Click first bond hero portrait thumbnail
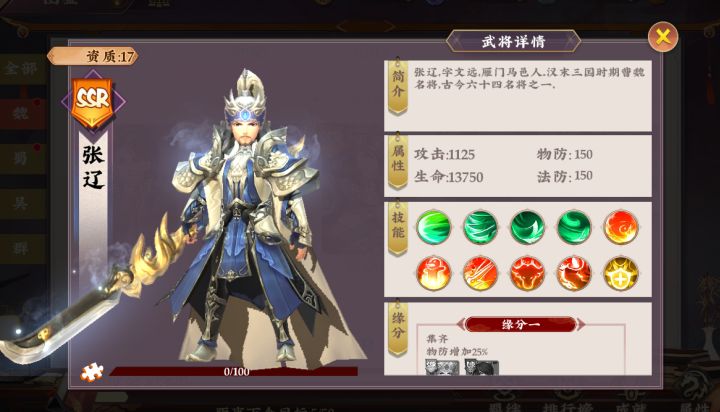The height and width of the screenshot is (412, 720). (x=442, y=367)
